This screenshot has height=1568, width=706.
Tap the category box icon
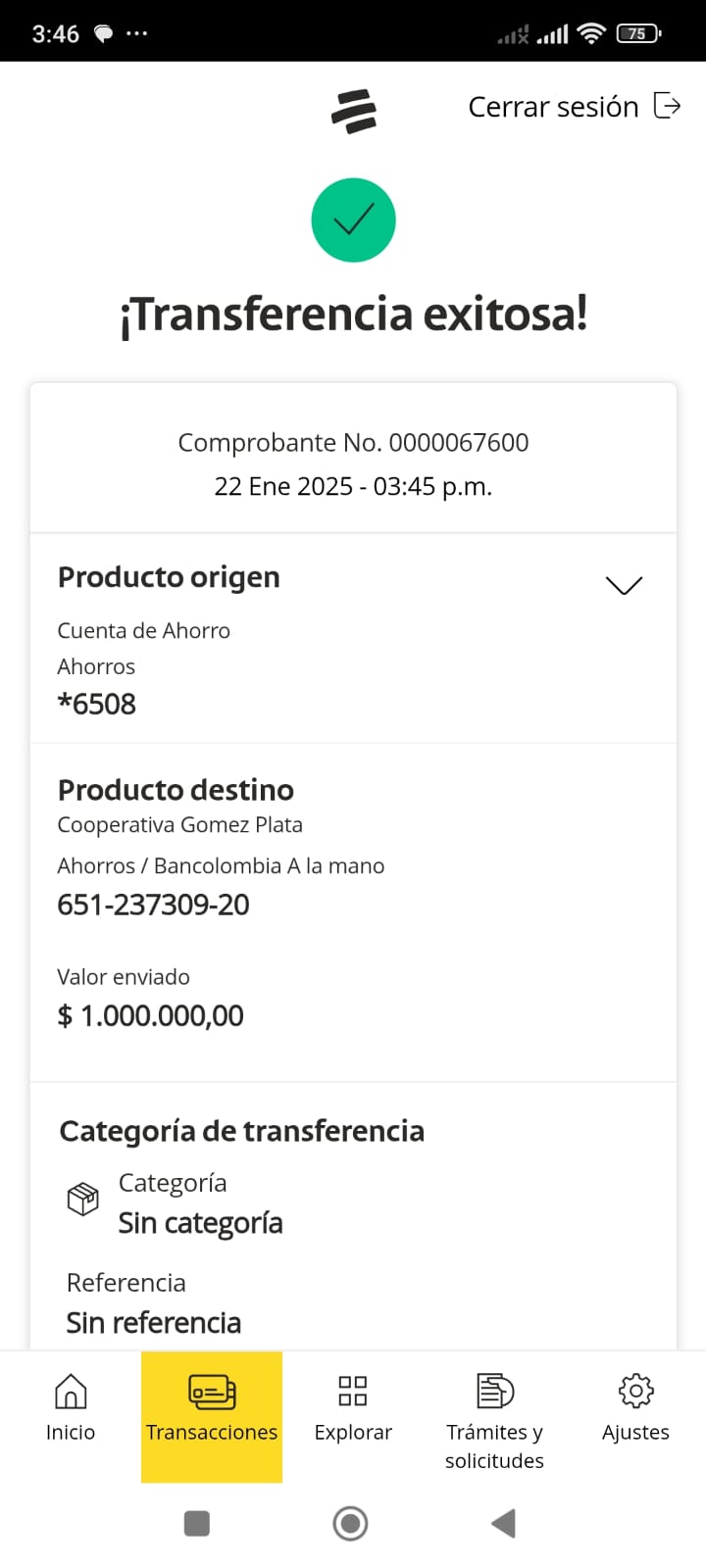[x=82, y=1199]
